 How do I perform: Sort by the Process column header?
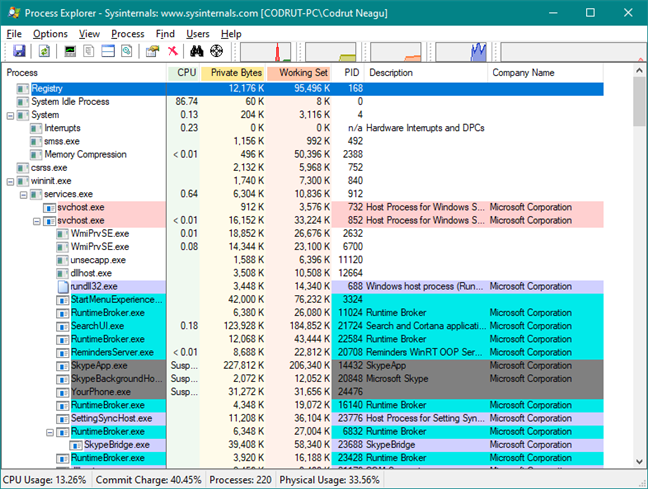click(x=84, y=73)
